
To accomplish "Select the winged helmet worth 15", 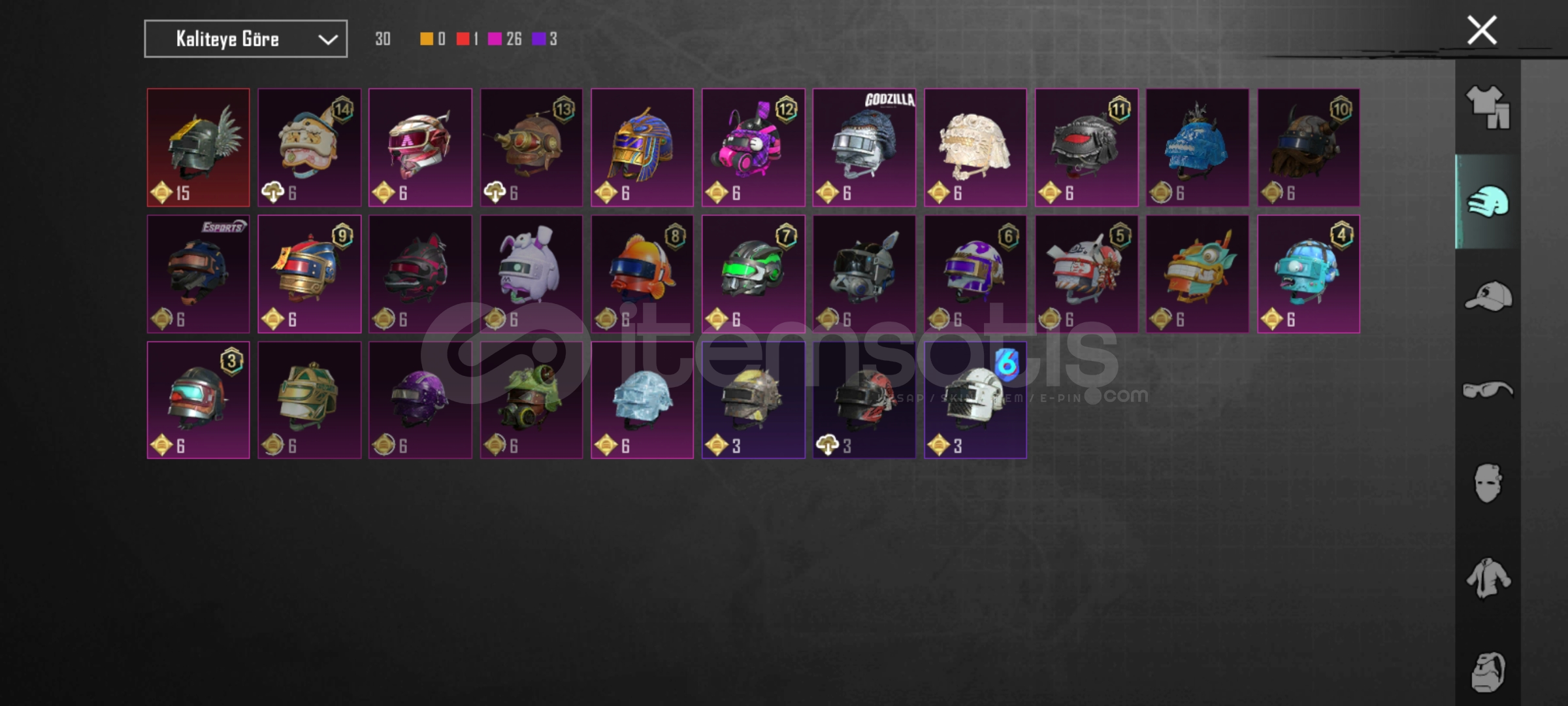I will click(199, 148).
